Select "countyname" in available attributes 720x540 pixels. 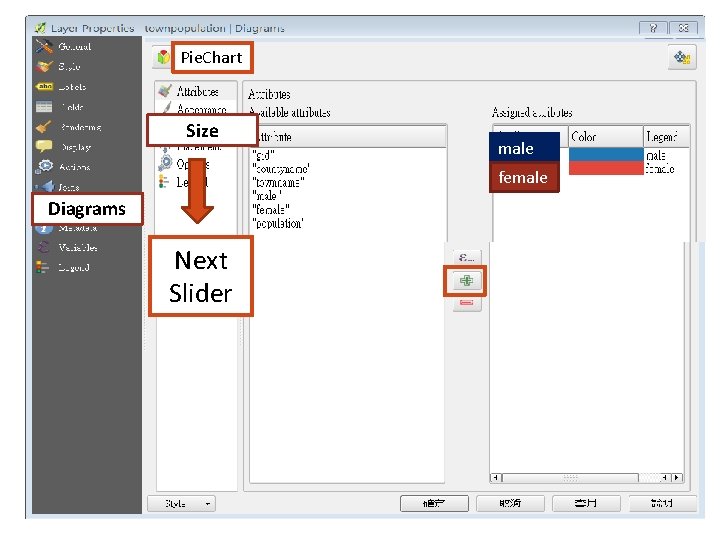coord(281,169)
